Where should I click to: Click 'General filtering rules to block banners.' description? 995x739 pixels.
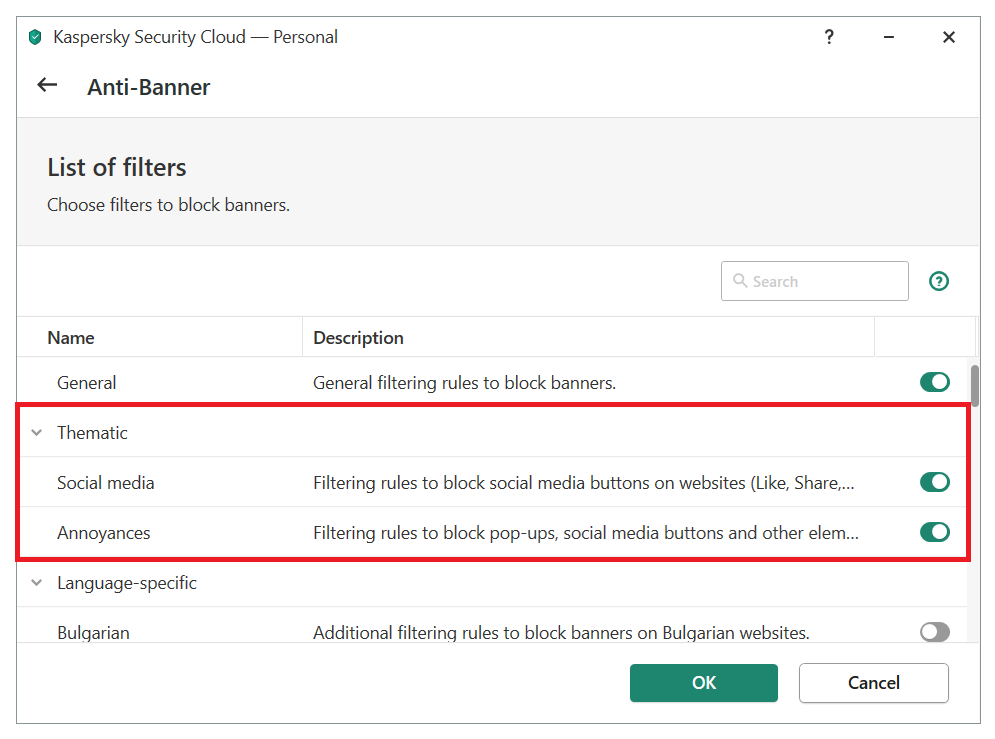465,383
